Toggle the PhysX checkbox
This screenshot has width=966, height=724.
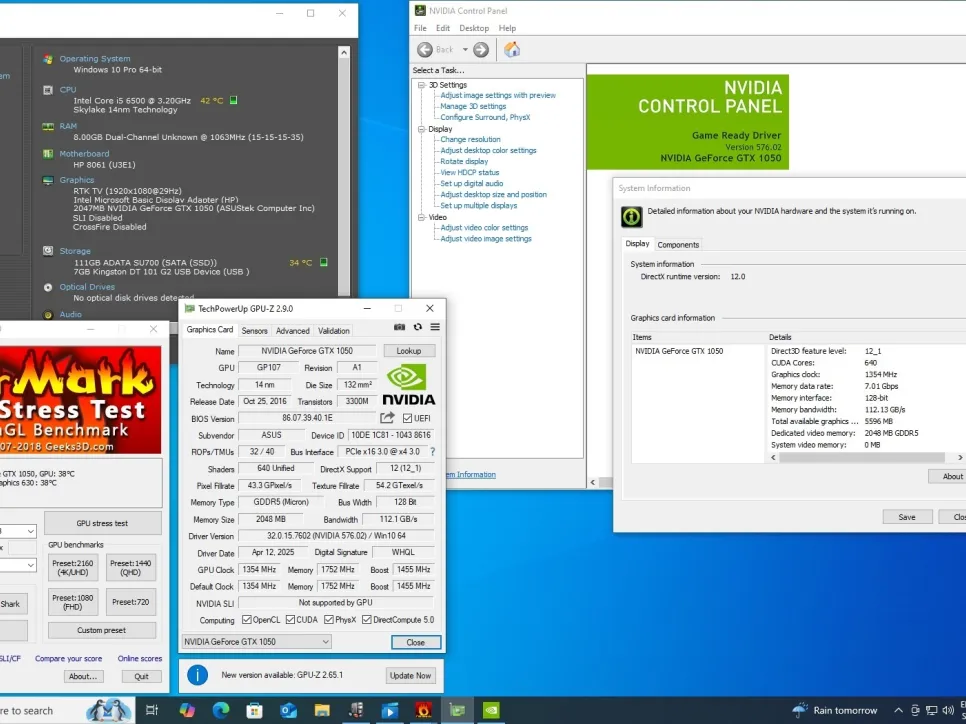pyautogui.click(x=328, y=619)
